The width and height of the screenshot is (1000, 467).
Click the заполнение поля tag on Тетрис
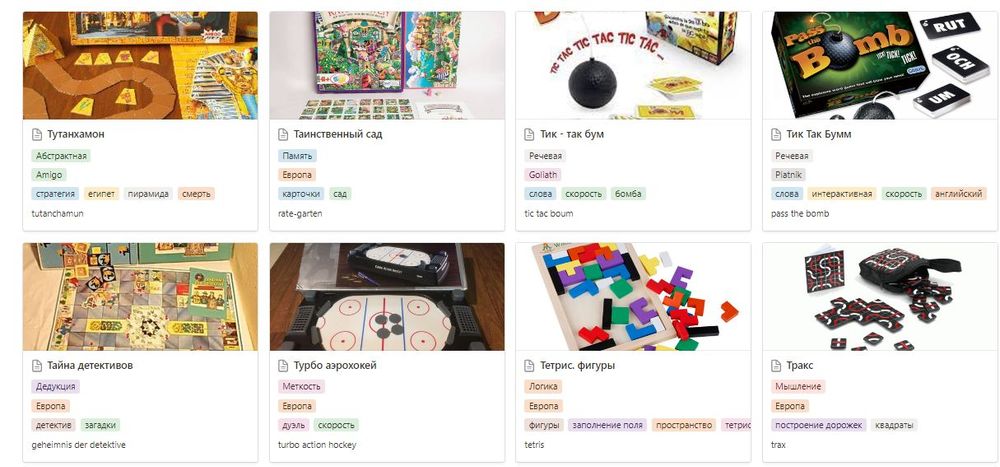pyautogui.click(x=608, y=425)
